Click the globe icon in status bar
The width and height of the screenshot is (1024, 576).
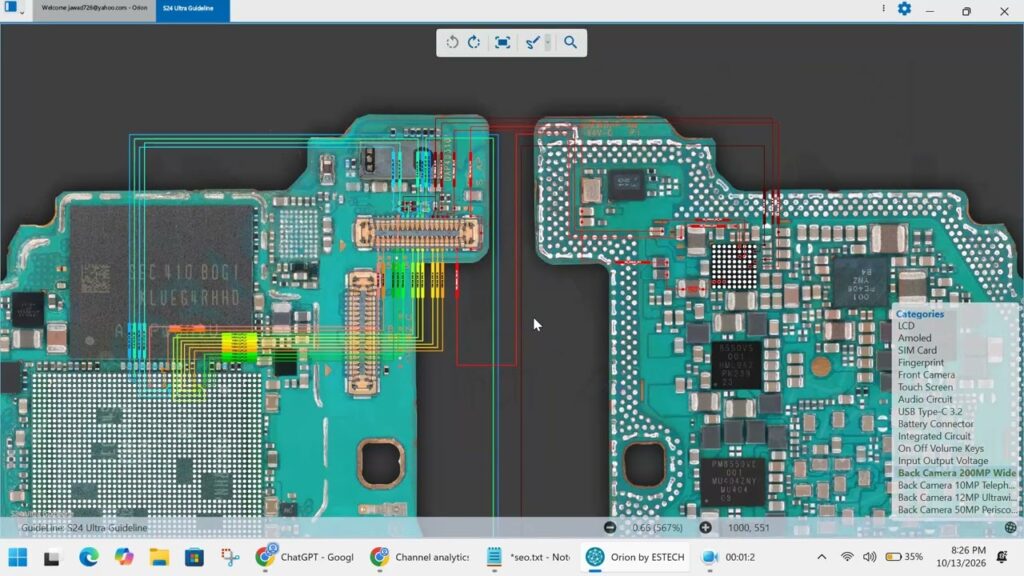1011,528
